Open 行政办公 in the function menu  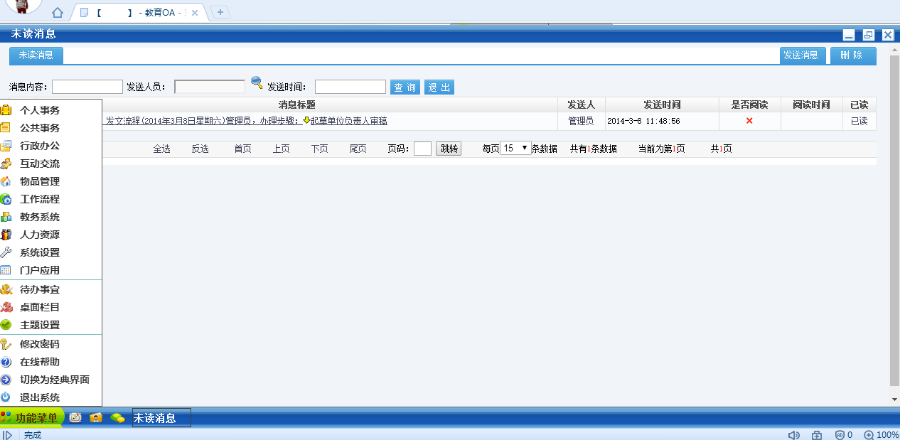[39, 145]
